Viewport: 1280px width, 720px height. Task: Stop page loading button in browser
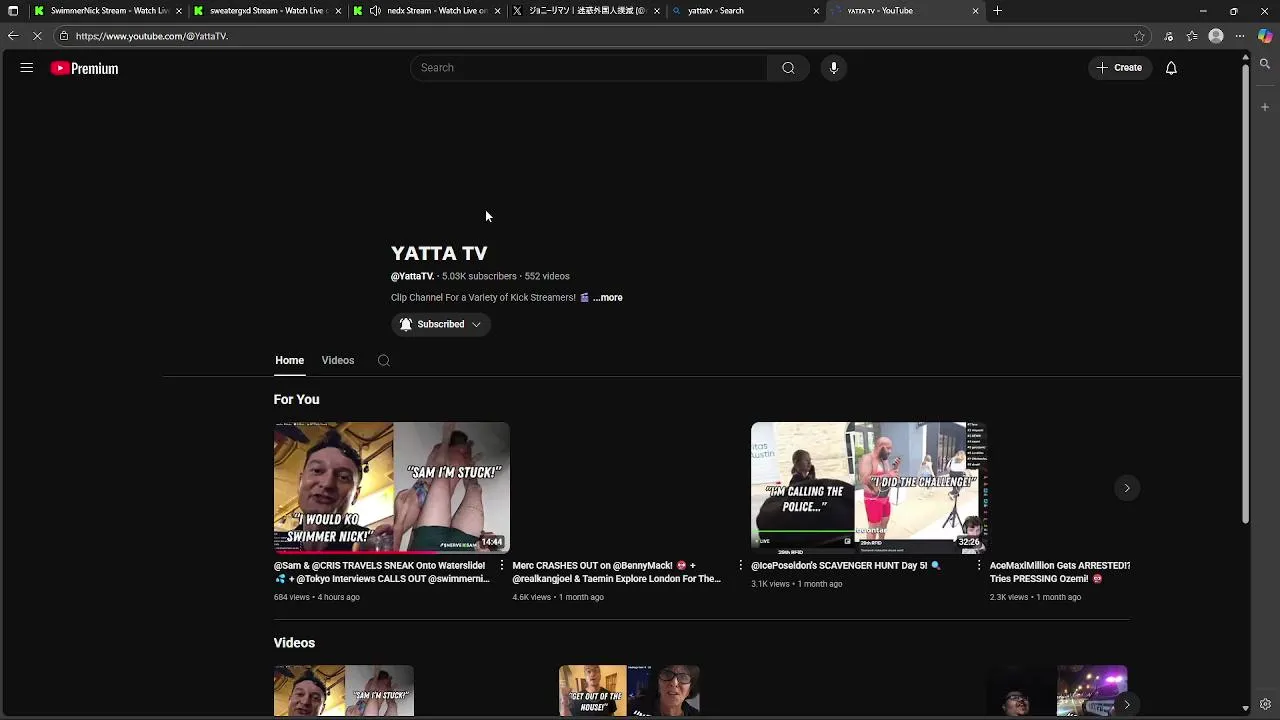(x=38, y=36)
